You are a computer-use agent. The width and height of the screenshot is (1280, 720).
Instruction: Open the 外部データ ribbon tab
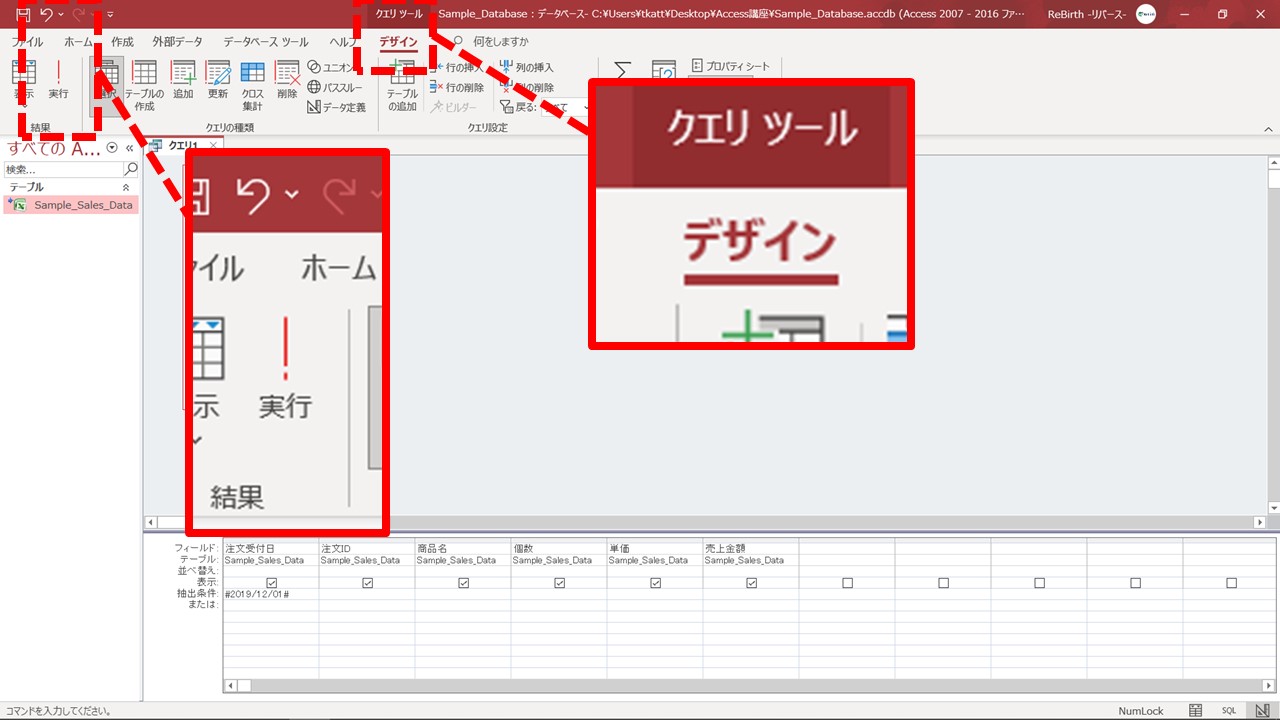(x=177, y=42)
